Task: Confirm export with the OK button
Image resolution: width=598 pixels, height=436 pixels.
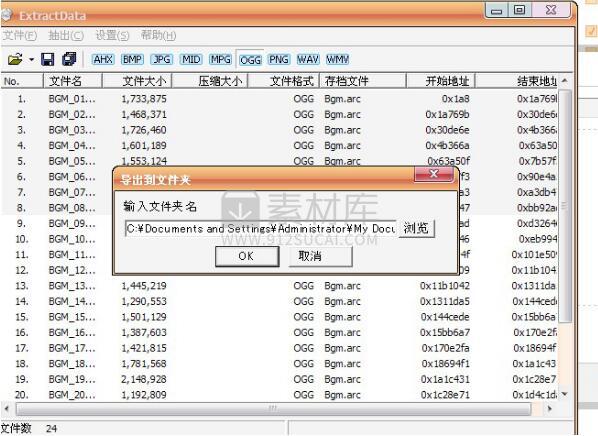Action: click(247, 256)
